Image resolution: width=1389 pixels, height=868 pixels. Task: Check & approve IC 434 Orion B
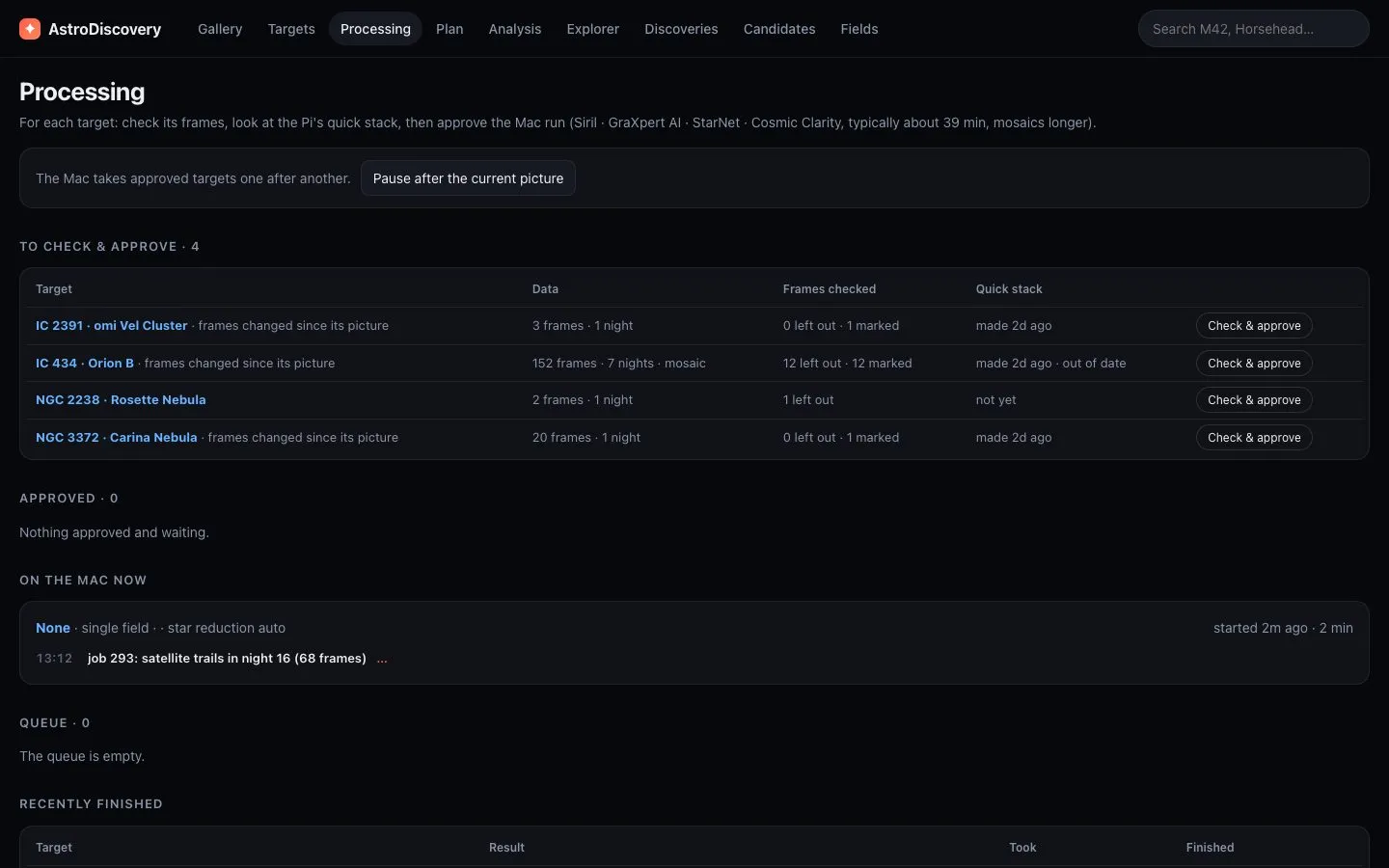[x=1254, y=364]
